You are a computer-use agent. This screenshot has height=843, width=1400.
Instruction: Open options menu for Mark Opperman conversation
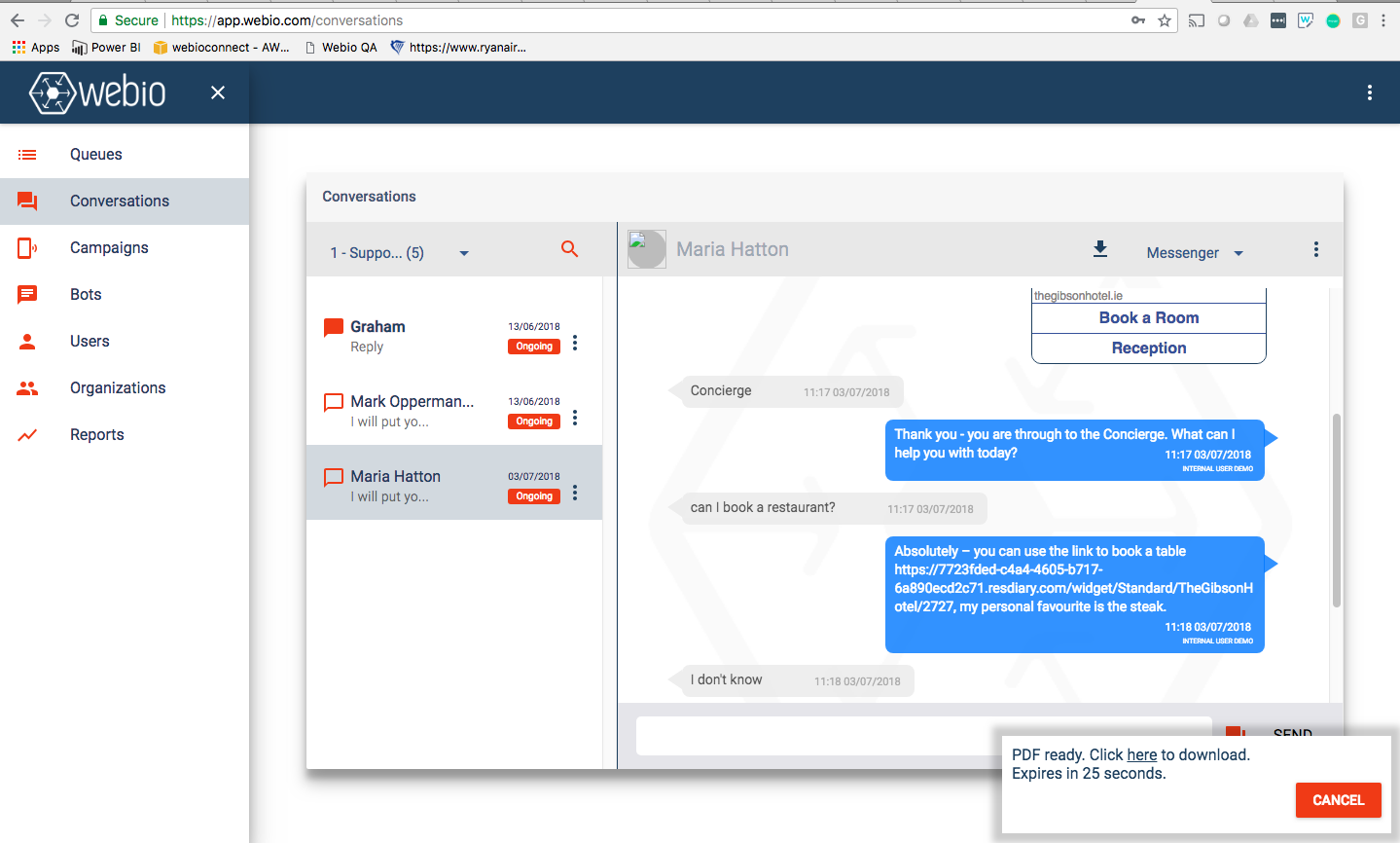575,418
